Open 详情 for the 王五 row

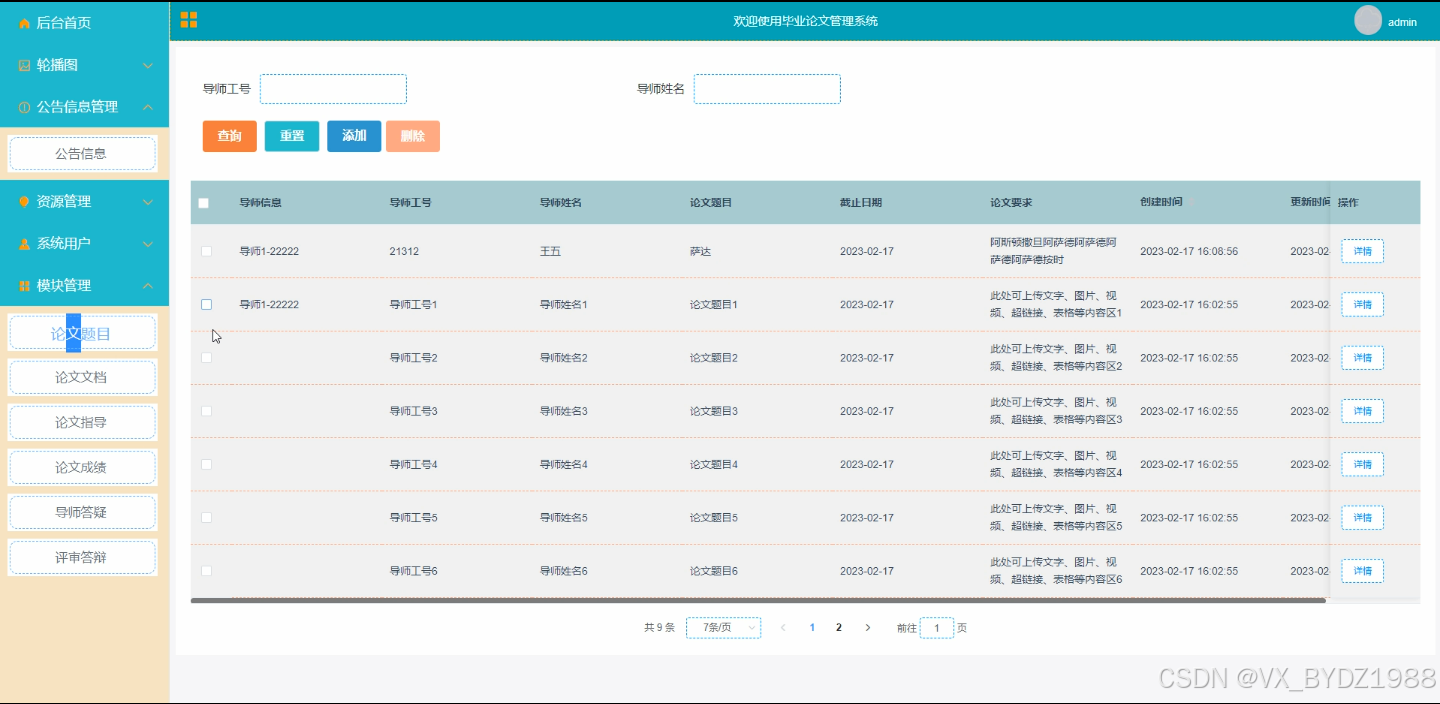[x=1362, y=251]
